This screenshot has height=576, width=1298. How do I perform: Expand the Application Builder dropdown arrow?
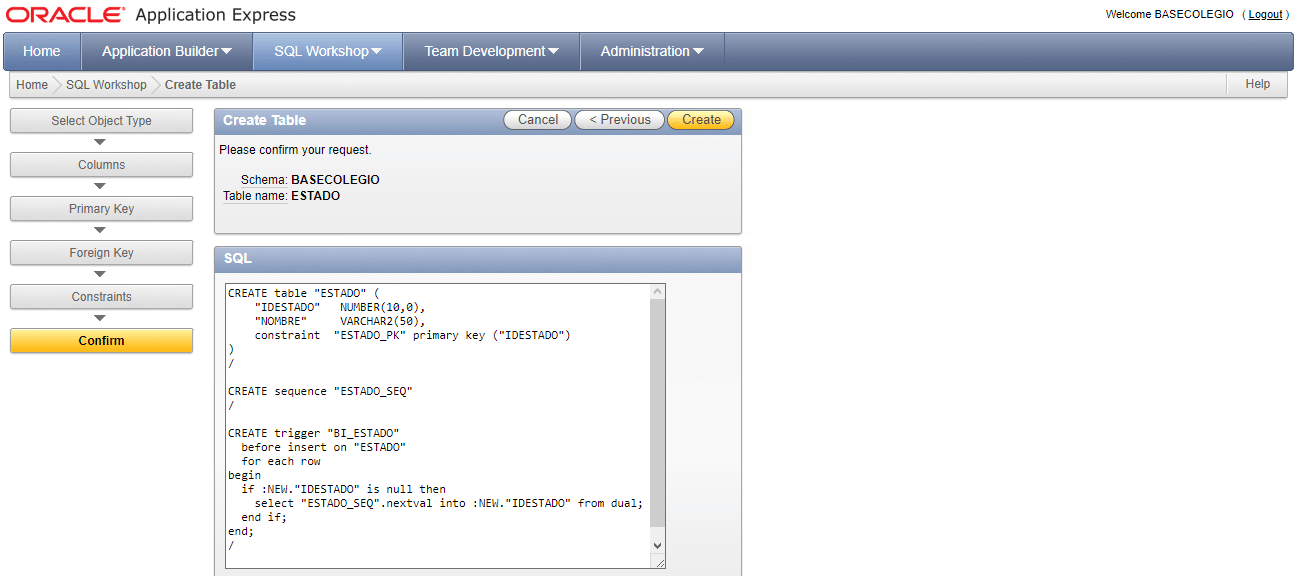click(226, 52)
